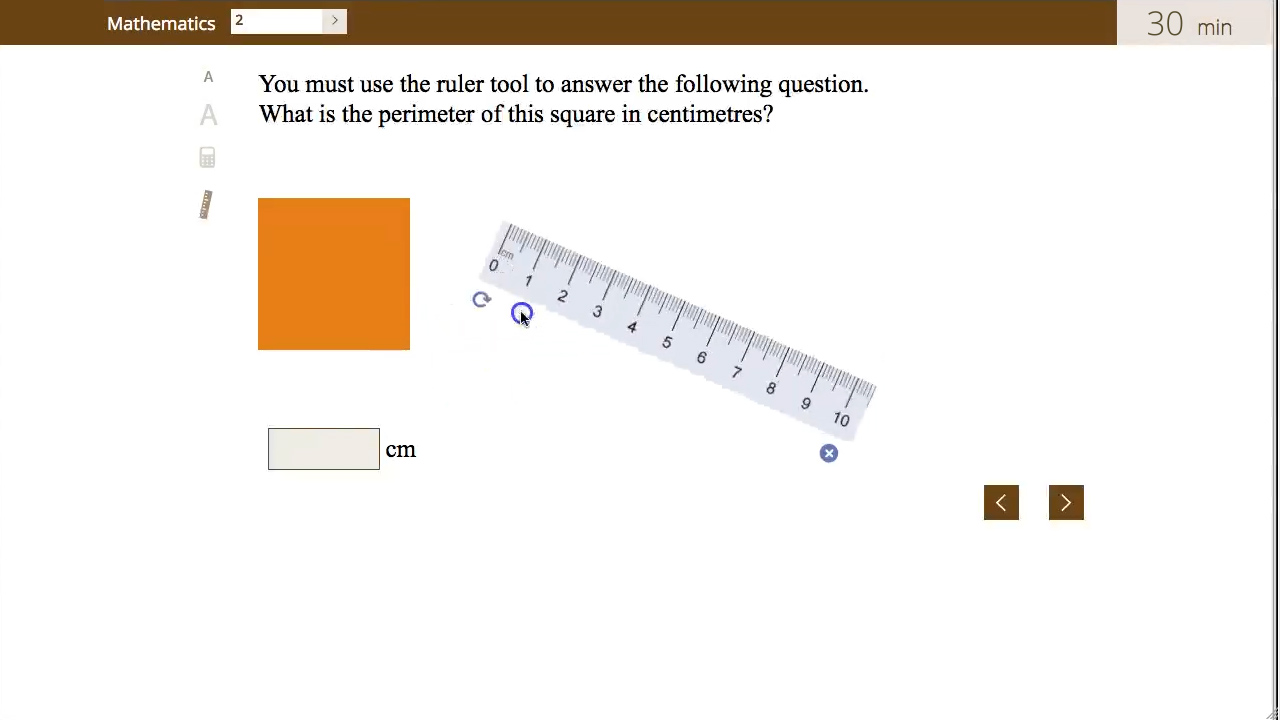The height and width of the screenshot is (720, 1280).
Task: Click the 10 mark on the ruler
Action: click(841, 420)
